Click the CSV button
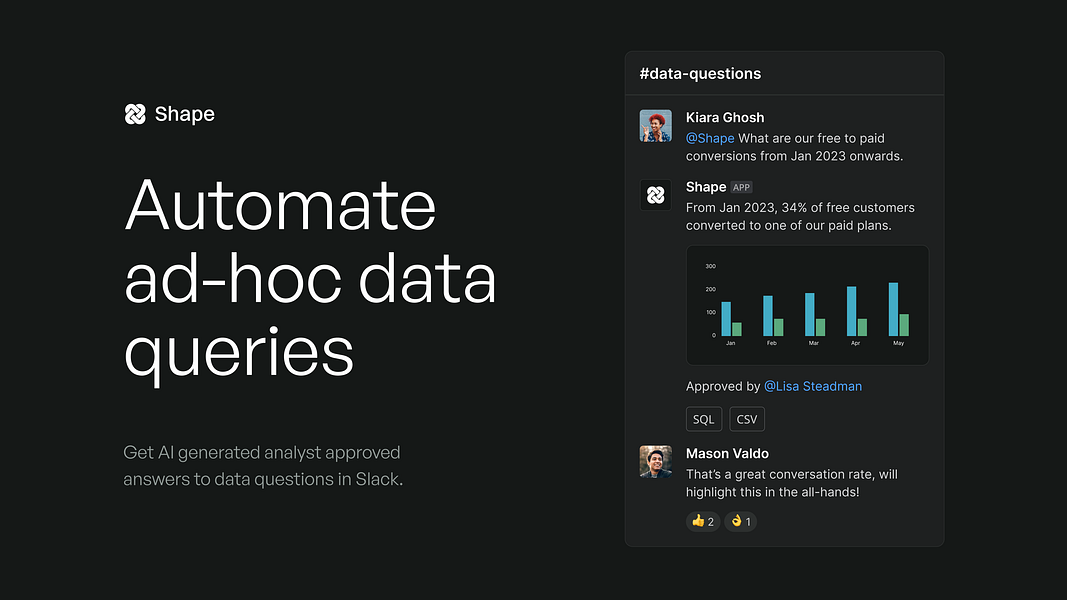This screenshot has width=1067, height=600. (x=747, y=419)
